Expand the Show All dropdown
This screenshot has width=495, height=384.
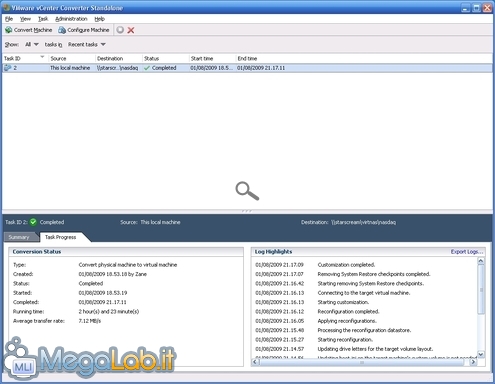[32, 44]
